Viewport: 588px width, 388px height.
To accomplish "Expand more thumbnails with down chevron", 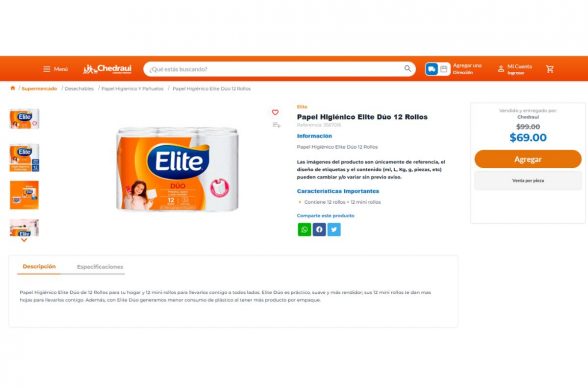I will coord(24,240).
